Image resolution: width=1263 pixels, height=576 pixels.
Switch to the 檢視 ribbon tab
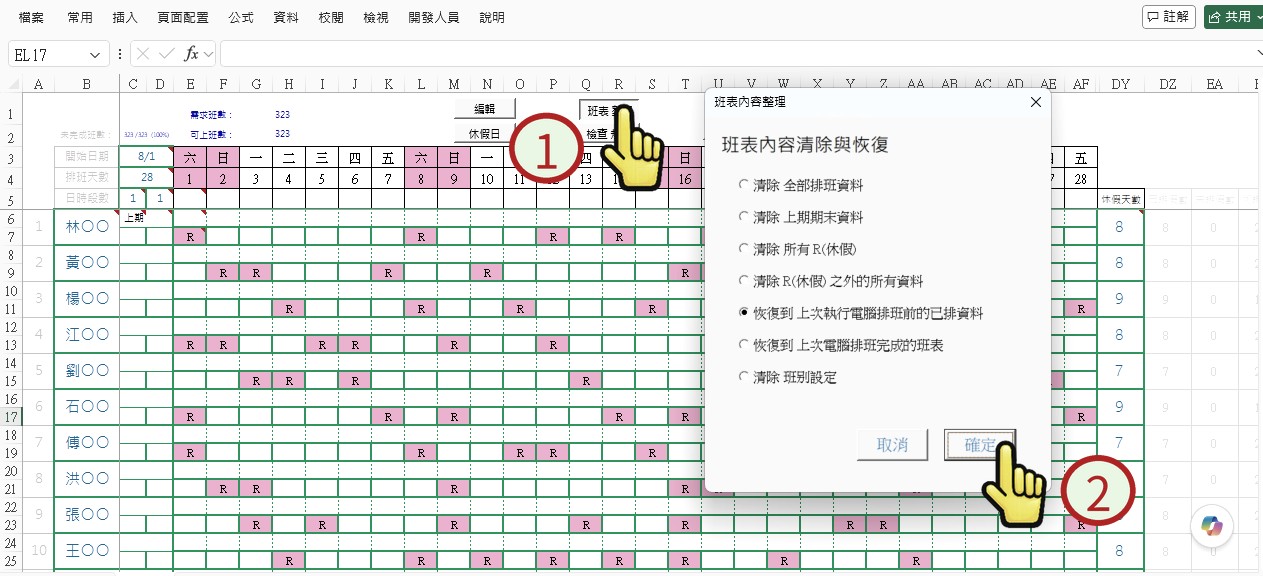pyautogui.click(x=376, y=18)
